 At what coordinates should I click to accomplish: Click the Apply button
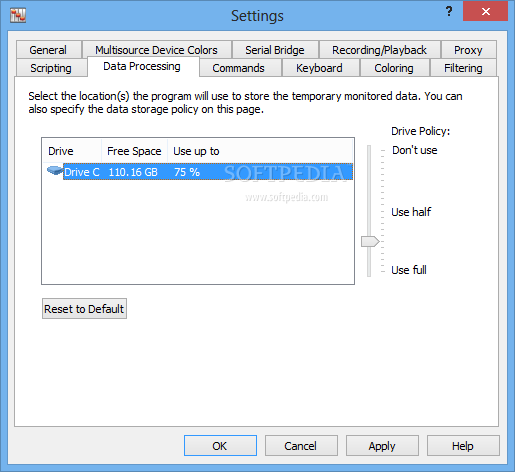pos(382,446)
